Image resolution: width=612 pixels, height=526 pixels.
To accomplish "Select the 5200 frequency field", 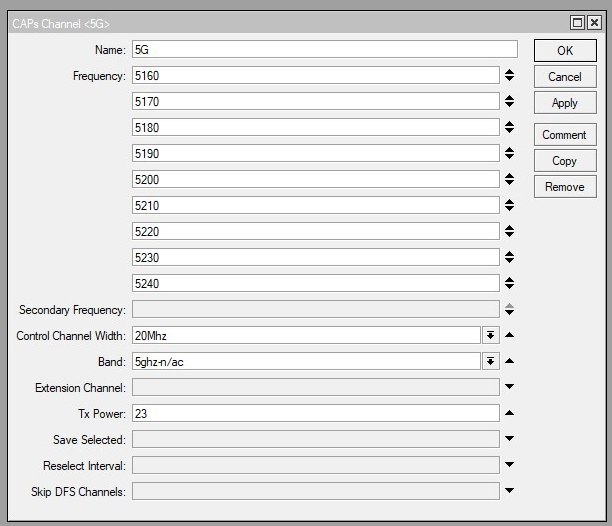I will 315,179.
